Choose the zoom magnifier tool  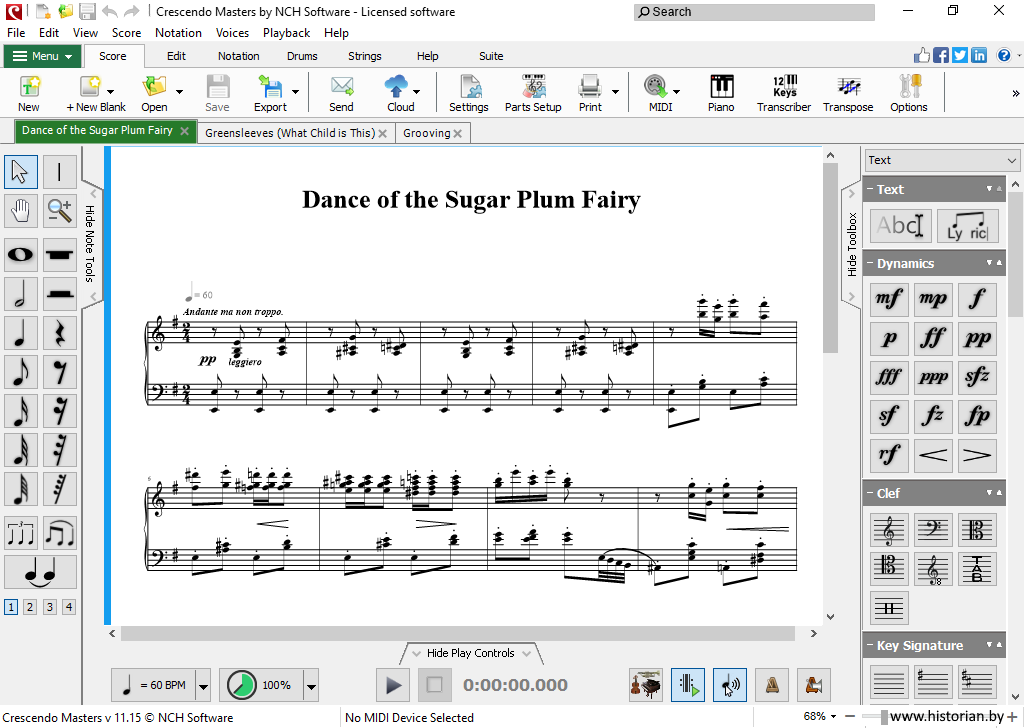tap(59, 210)
